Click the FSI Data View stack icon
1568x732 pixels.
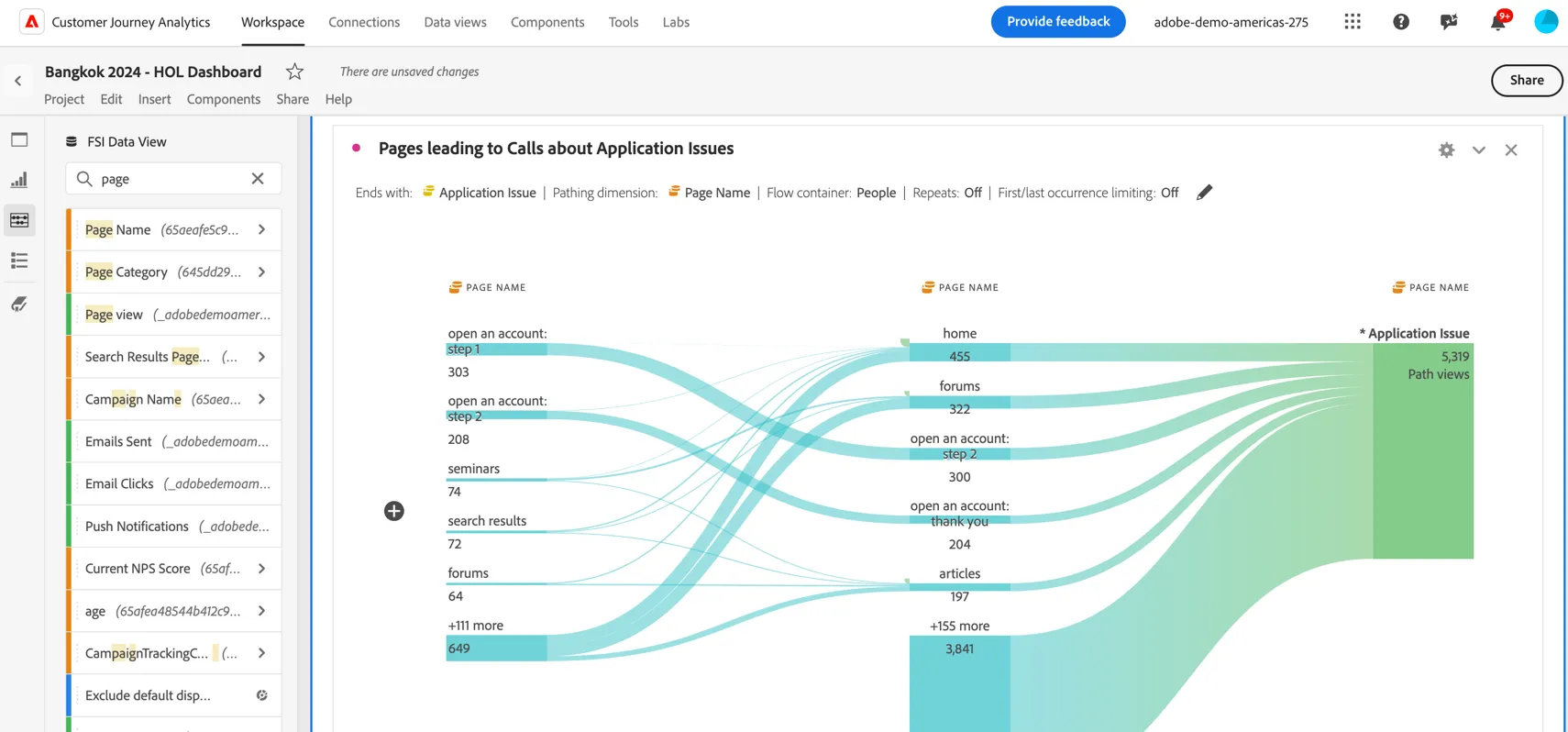pos(72,141)
